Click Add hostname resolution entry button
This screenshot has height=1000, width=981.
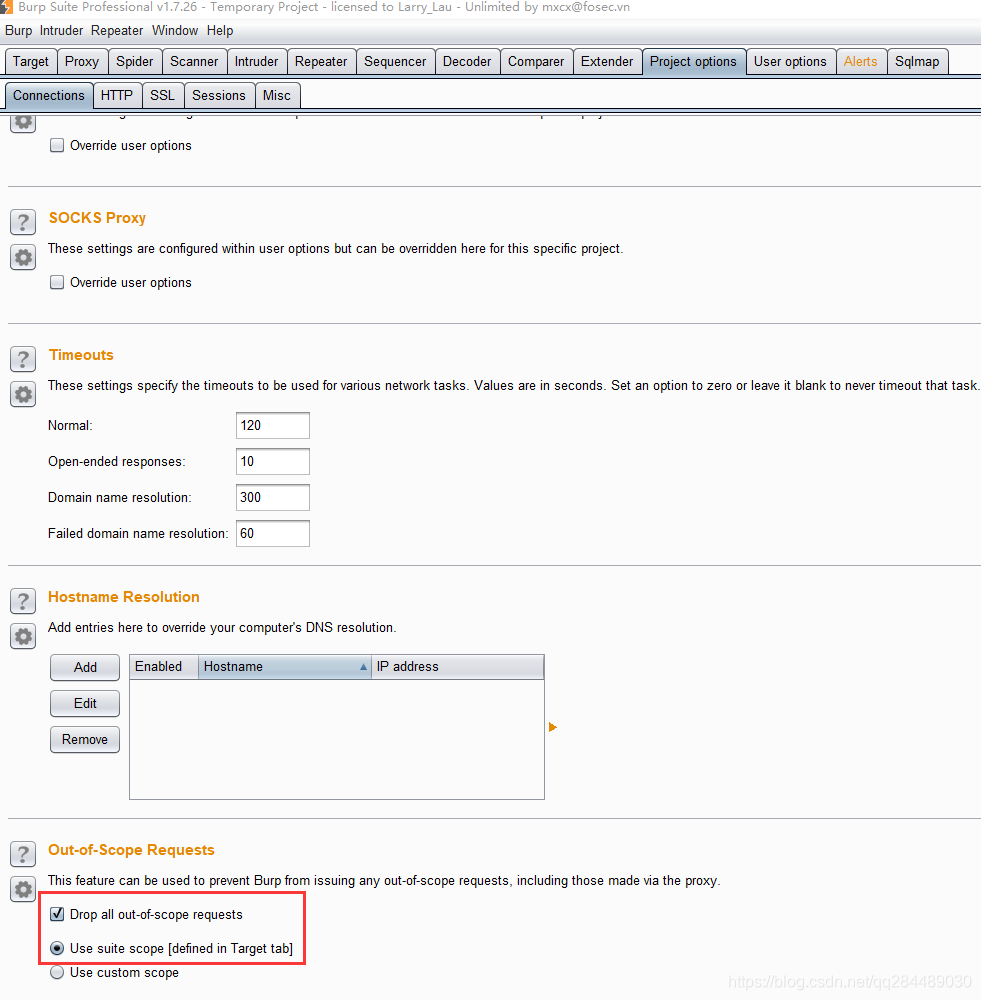tap(85, 667)
